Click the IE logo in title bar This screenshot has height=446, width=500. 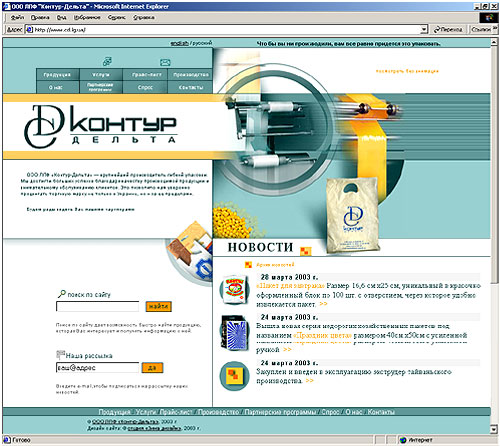click(6, 6)
